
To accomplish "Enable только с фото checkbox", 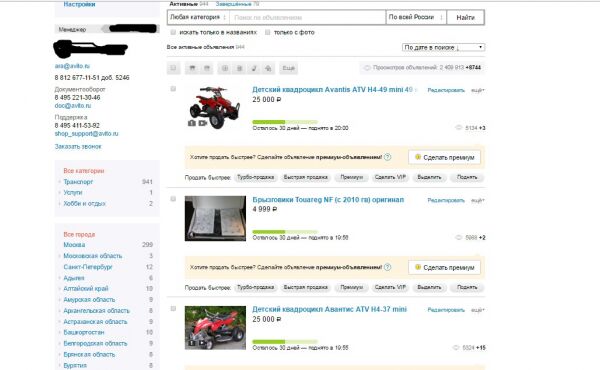I will tap(268, 32).
